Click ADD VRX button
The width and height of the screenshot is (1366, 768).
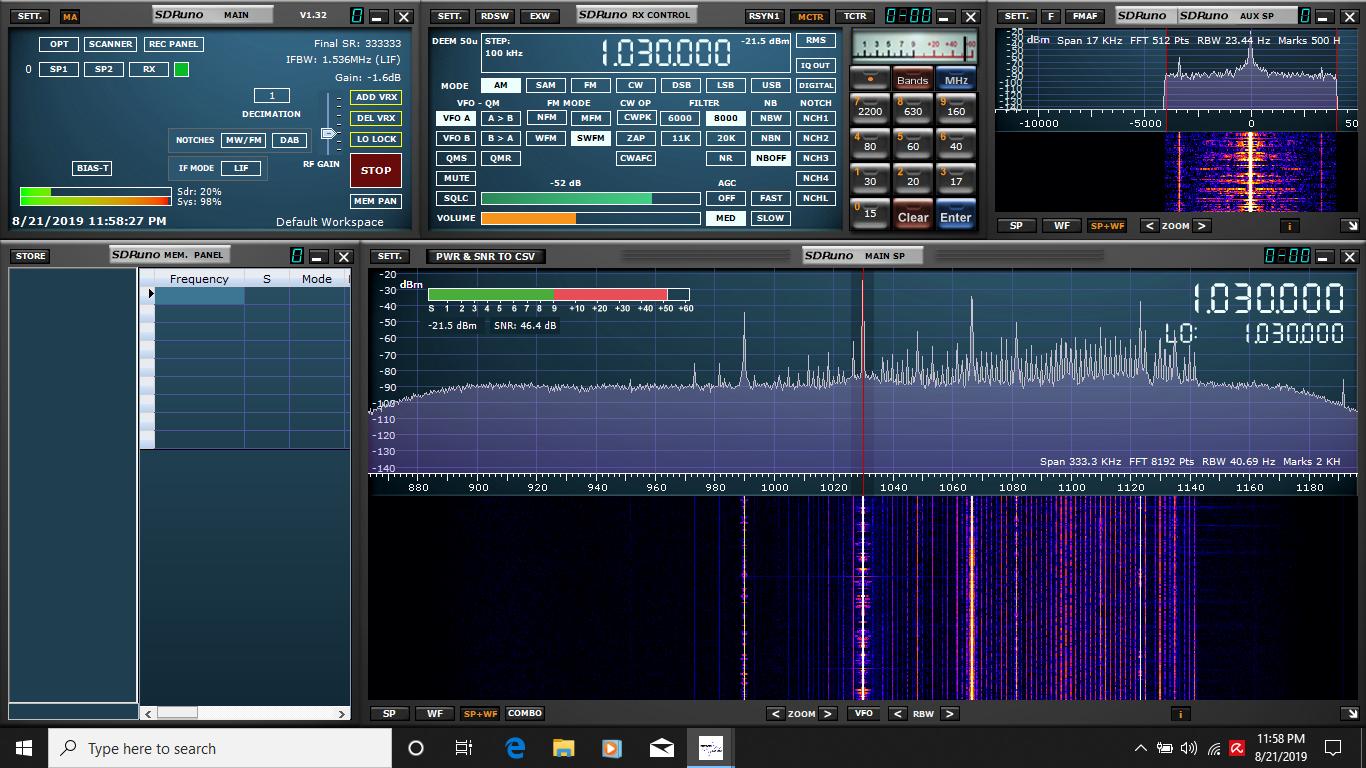point(376,97)
